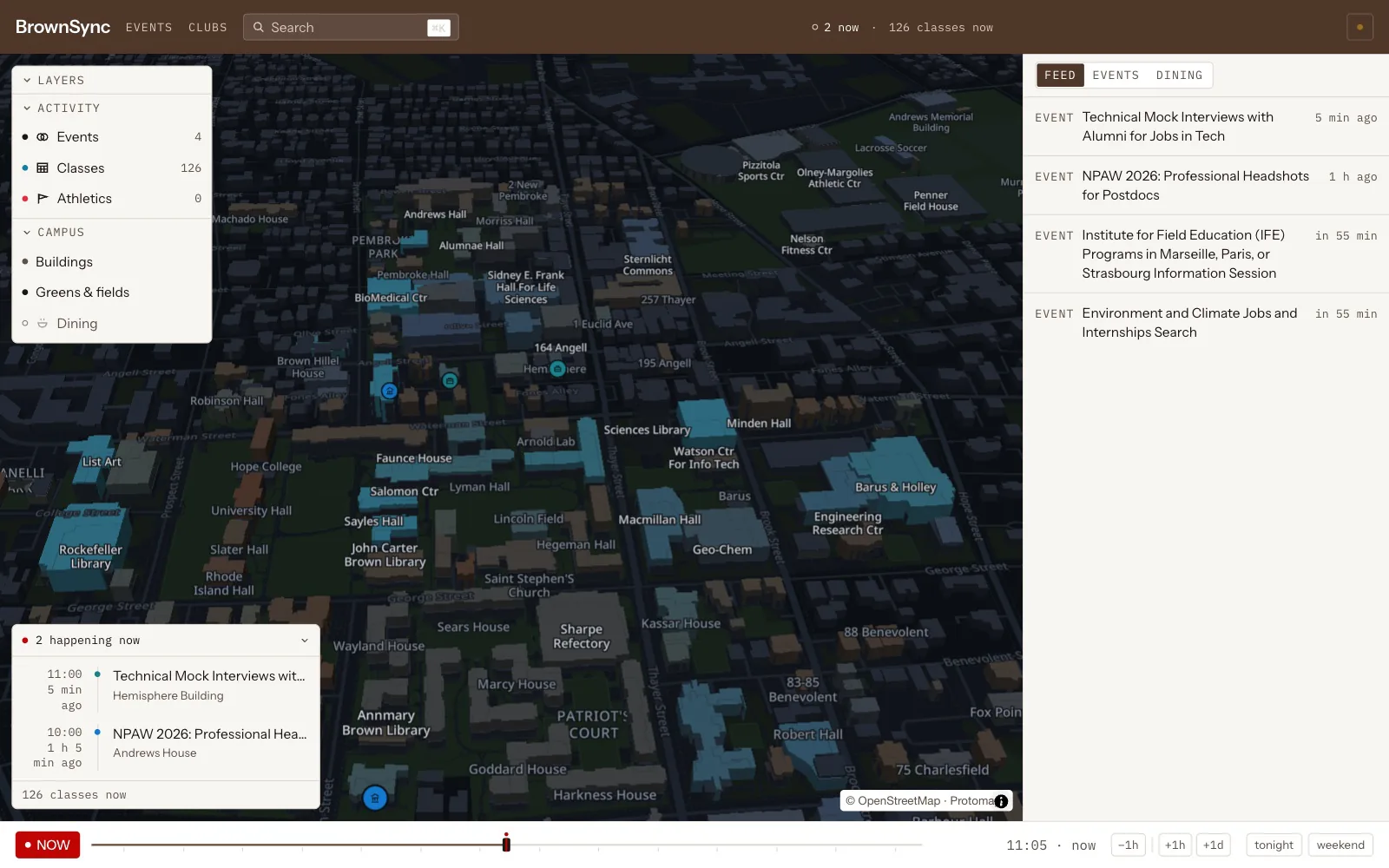1389x868 pixels.
Task: Open Technical Mock Interviews feed item
Action: pyautogui.click(x=1206, y=127)
